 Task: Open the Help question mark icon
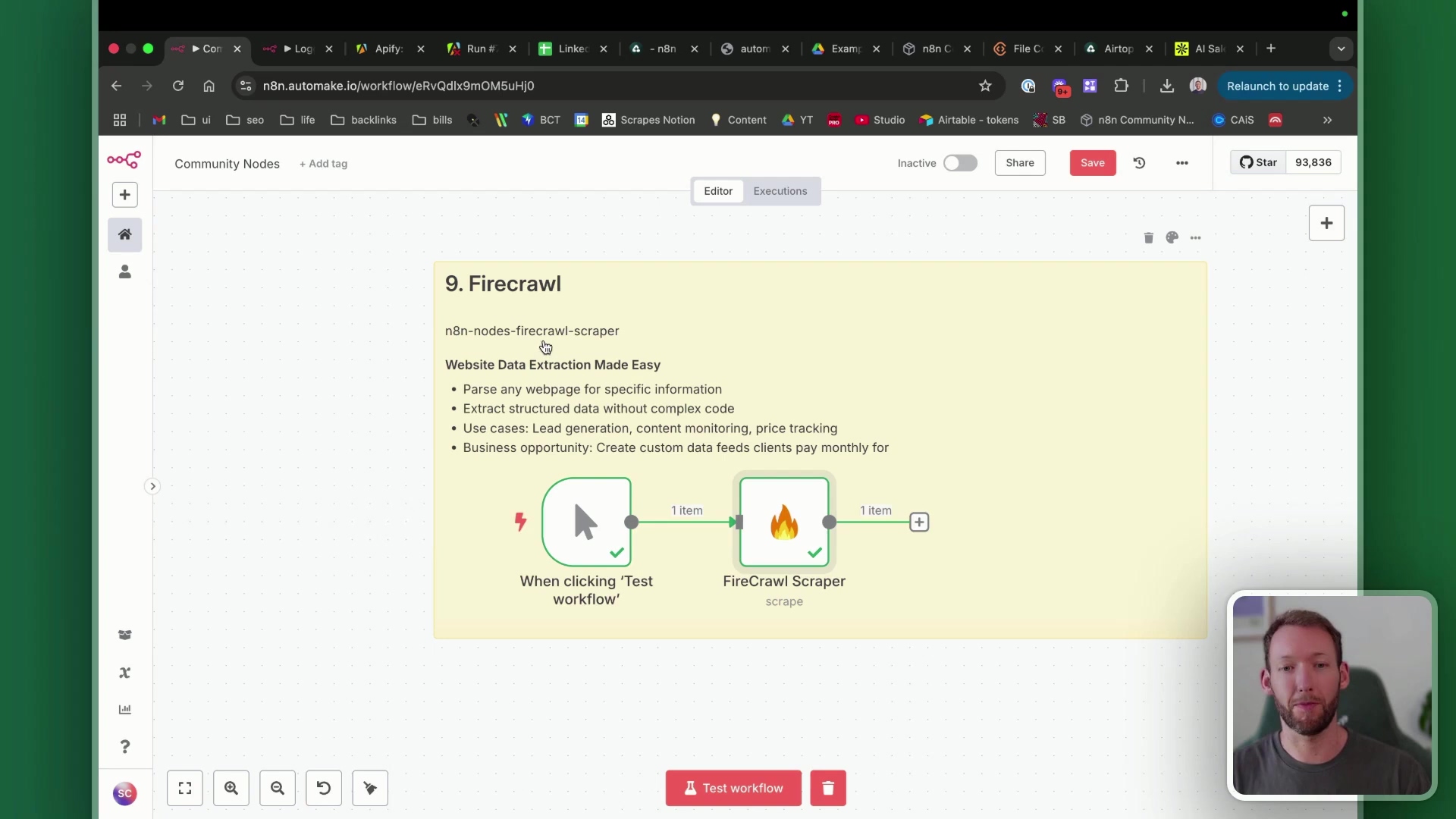click(125, 747)
